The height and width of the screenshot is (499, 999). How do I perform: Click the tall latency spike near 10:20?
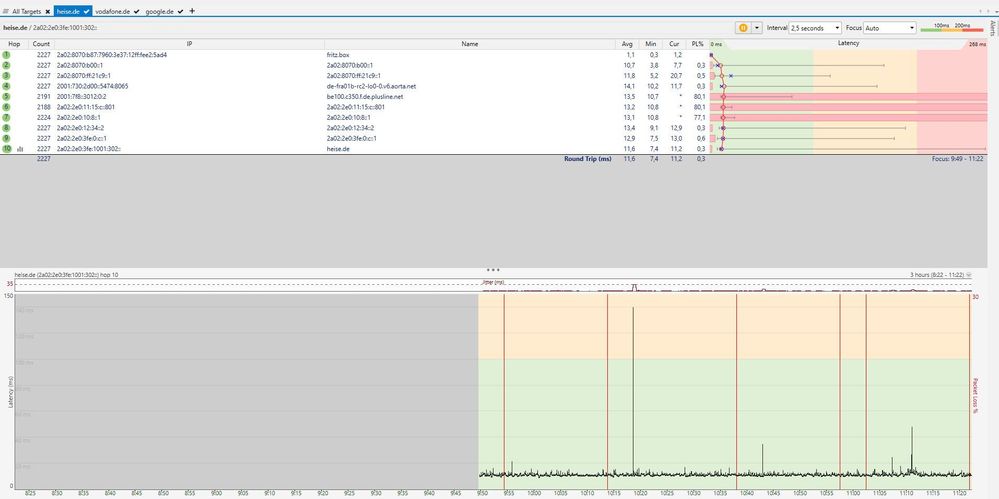[x=633, y=389]
